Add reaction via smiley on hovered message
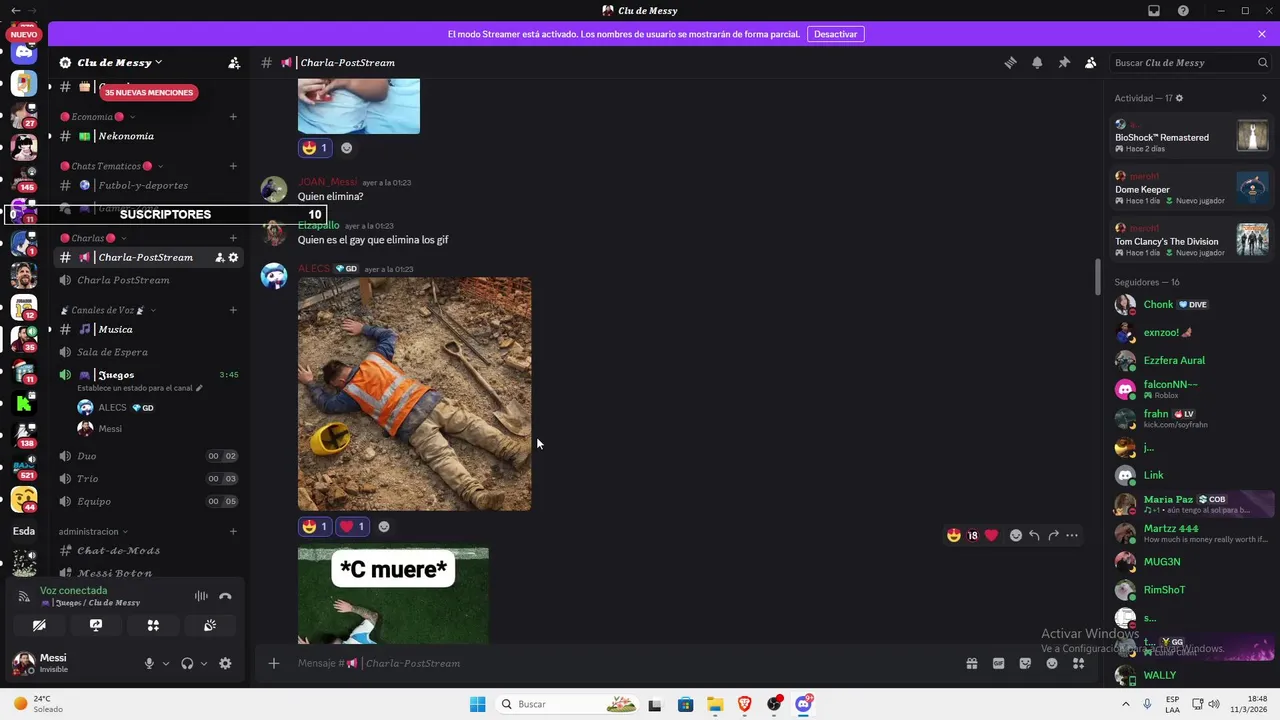1280x720 pixels. click(1016, 535)
